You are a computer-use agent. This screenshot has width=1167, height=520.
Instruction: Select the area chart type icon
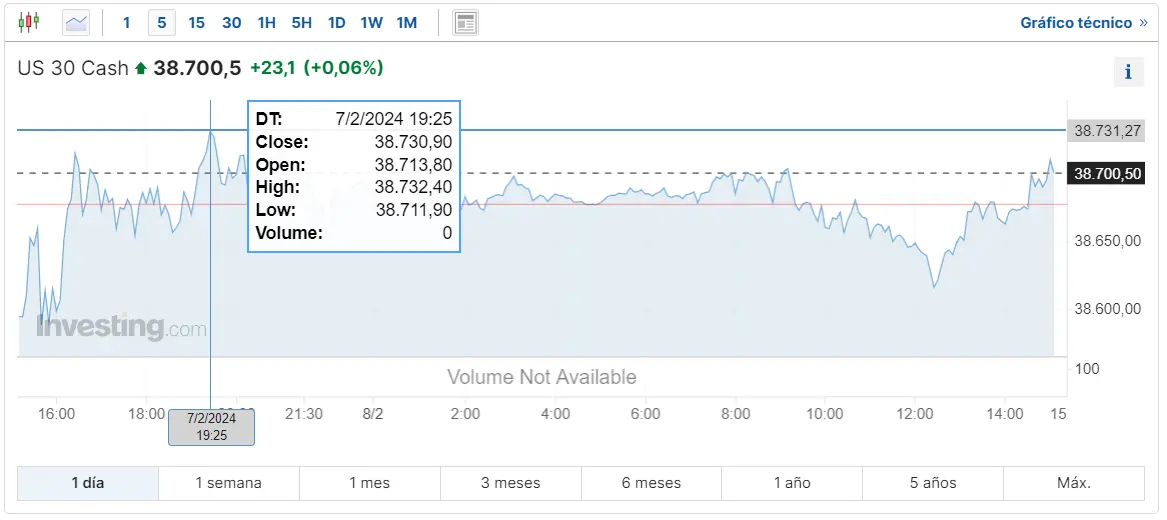[x=76, y=22]
